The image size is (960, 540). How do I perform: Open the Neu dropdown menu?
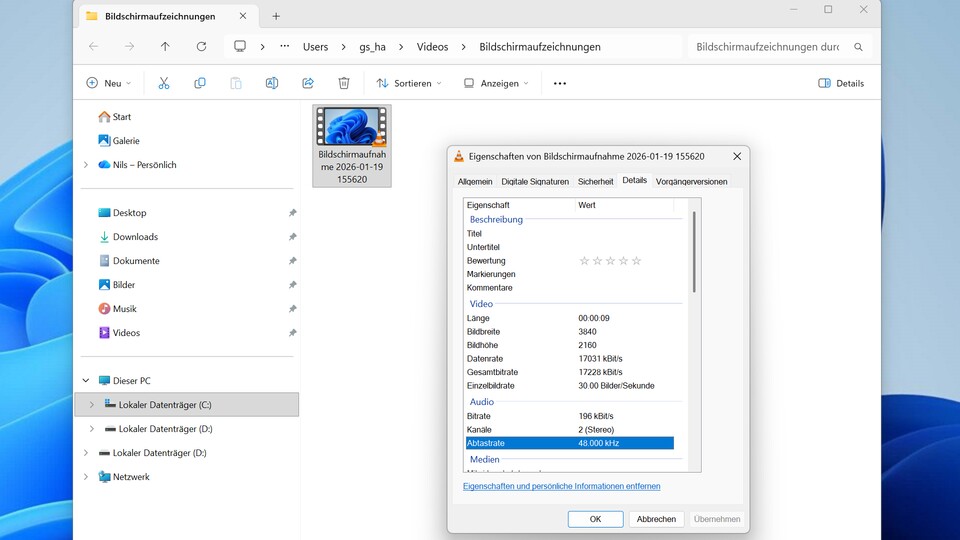(109, 83)
